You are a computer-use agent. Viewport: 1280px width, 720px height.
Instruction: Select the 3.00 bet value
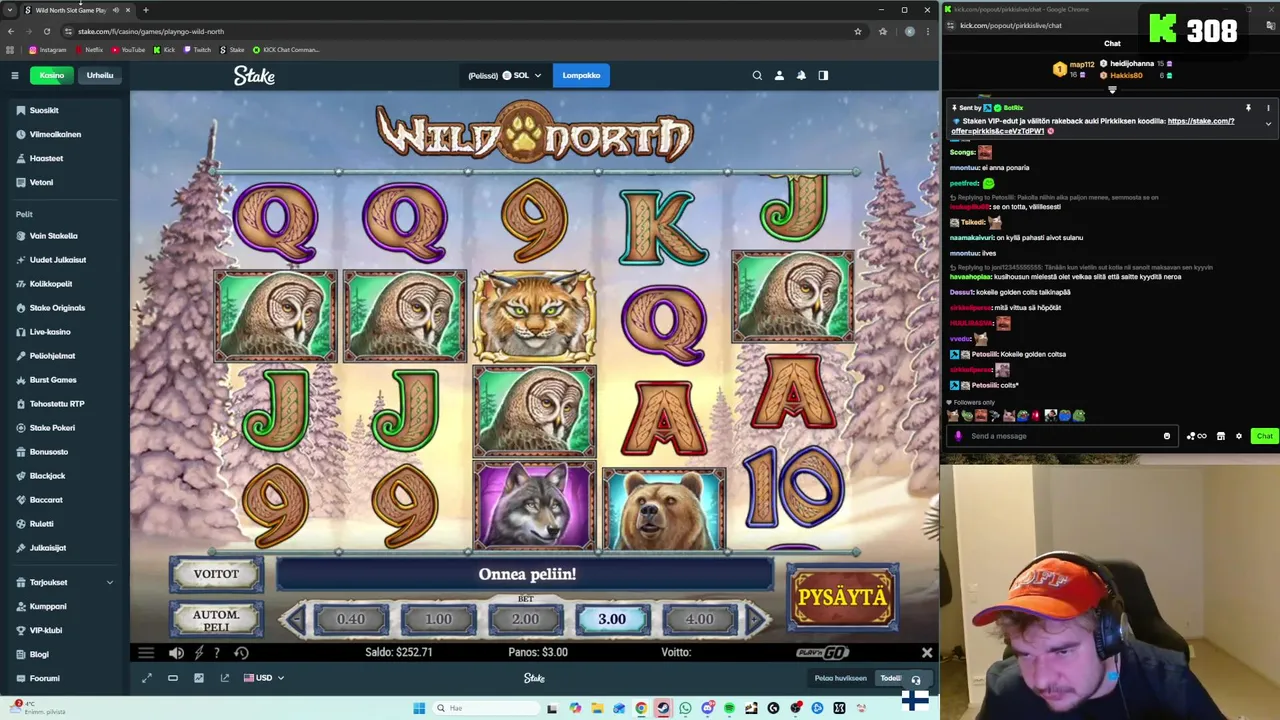[612, 620]
